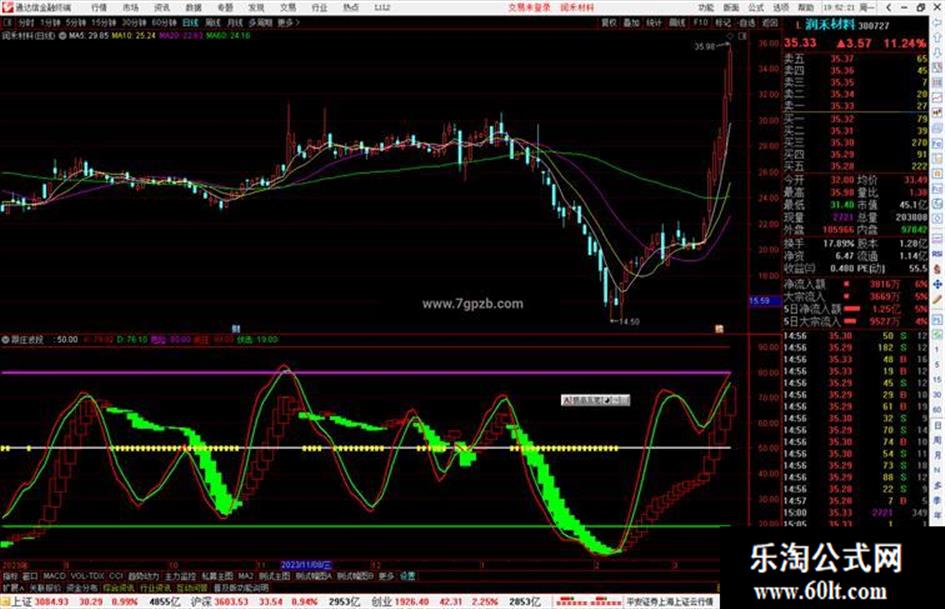Click the MA indicator settings circle icon

(63, 36)
